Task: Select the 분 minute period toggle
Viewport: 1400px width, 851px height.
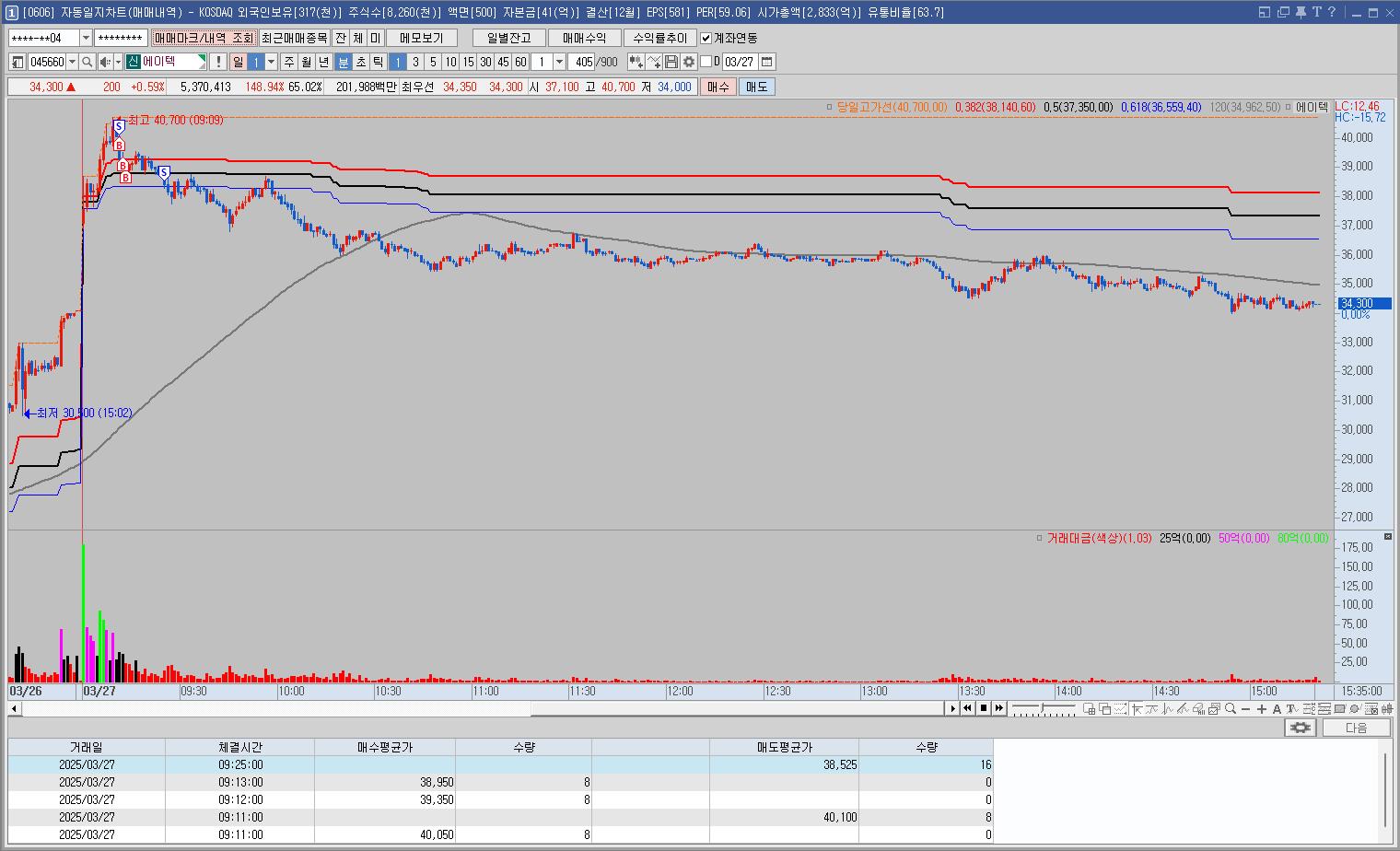Action: (344, 62)
